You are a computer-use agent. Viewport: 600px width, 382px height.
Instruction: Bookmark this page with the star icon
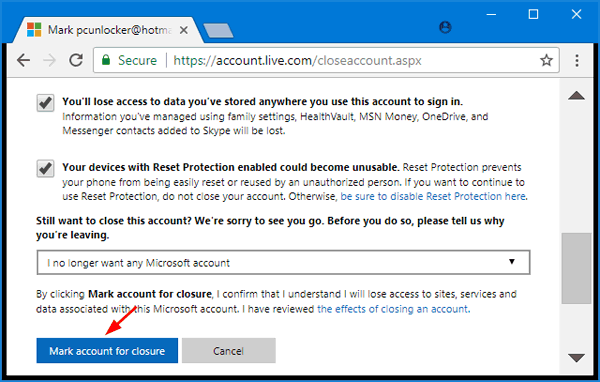pyautogui.click(x=546, y=60)
